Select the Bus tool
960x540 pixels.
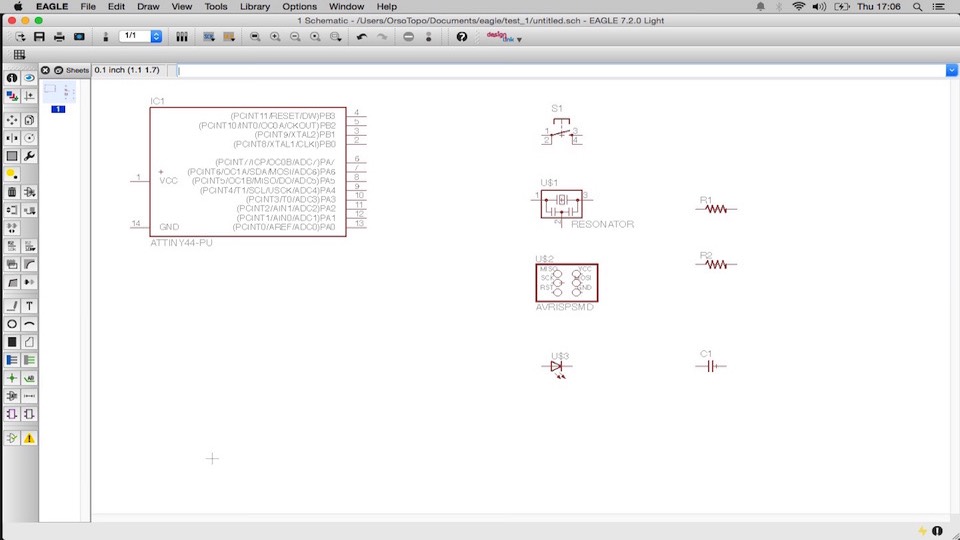pyautogui.click(x=12, y=360)
